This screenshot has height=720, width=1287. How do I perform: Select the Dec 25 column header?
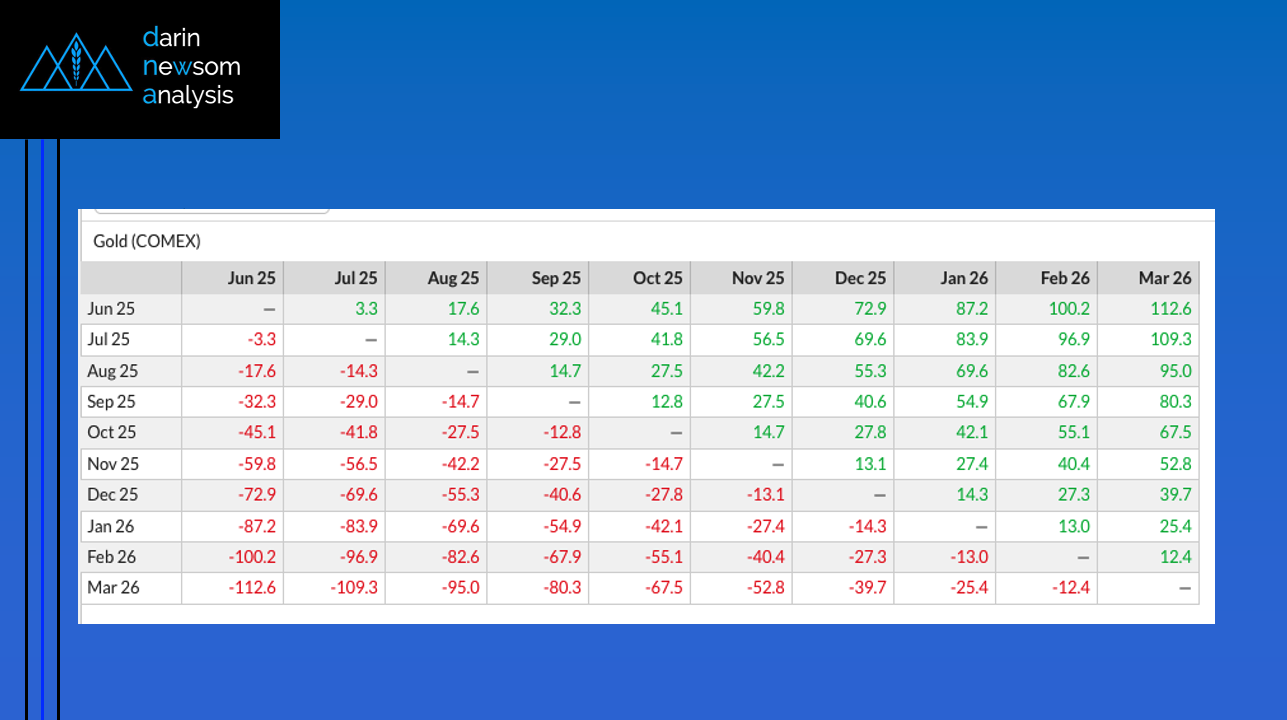[x=861, y=278]
